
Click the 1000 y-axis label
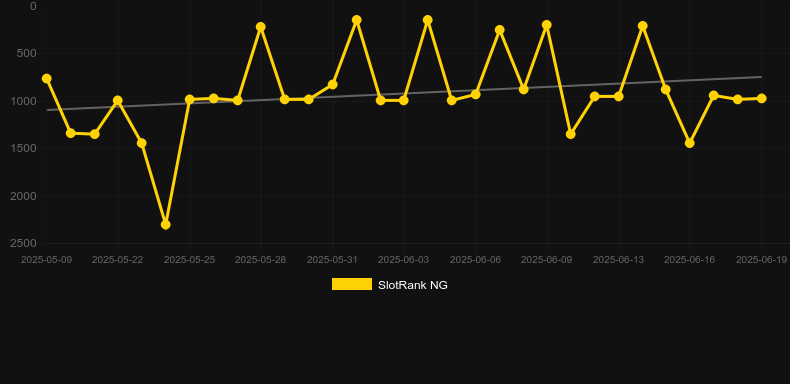tap(24, 101)
